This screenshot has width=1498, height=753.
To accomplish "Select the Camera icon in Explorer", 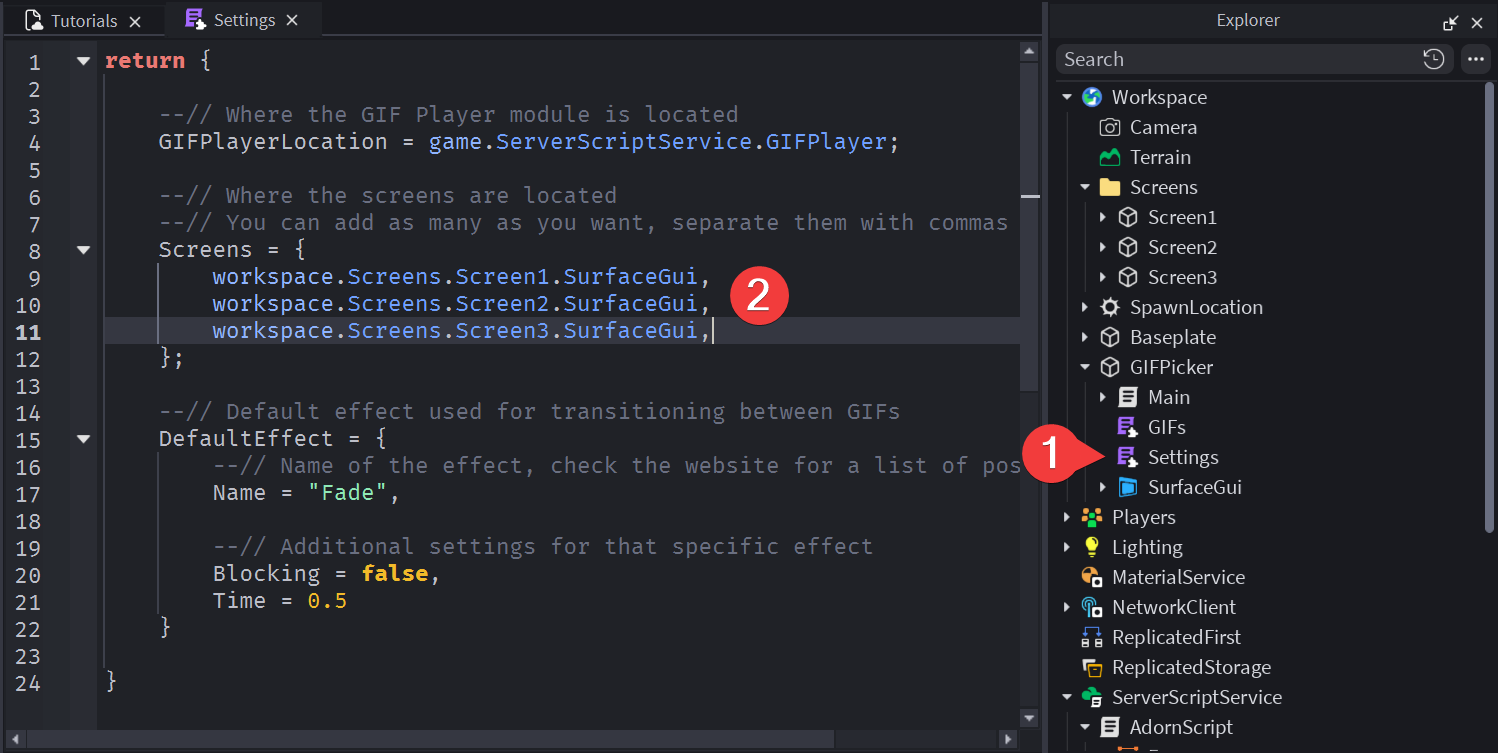I will click(x=1110, y=127).
